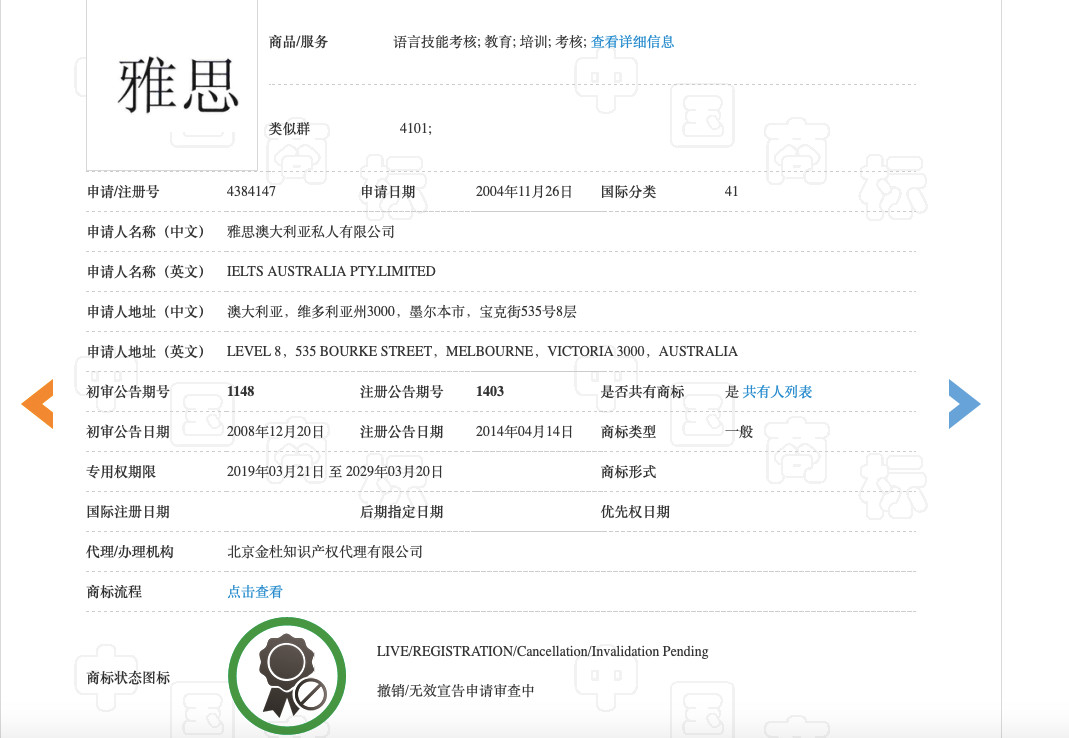Click the 国际注册日期 label
The height and width of the screenshot is (738, 1069).
pyautogui.click(x=127, y=512)
